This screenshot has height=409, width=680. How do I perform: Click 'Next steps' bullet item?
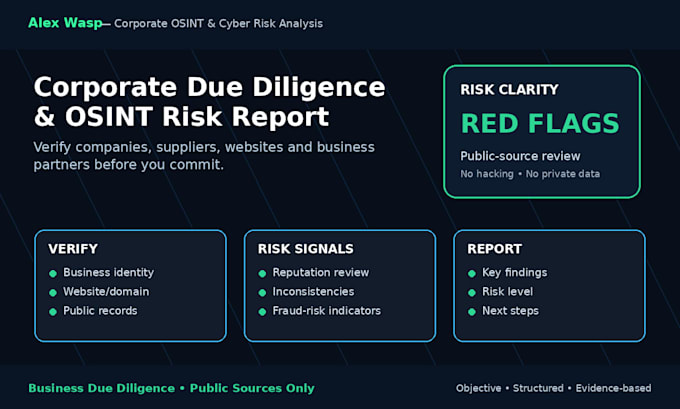(510, 311)
